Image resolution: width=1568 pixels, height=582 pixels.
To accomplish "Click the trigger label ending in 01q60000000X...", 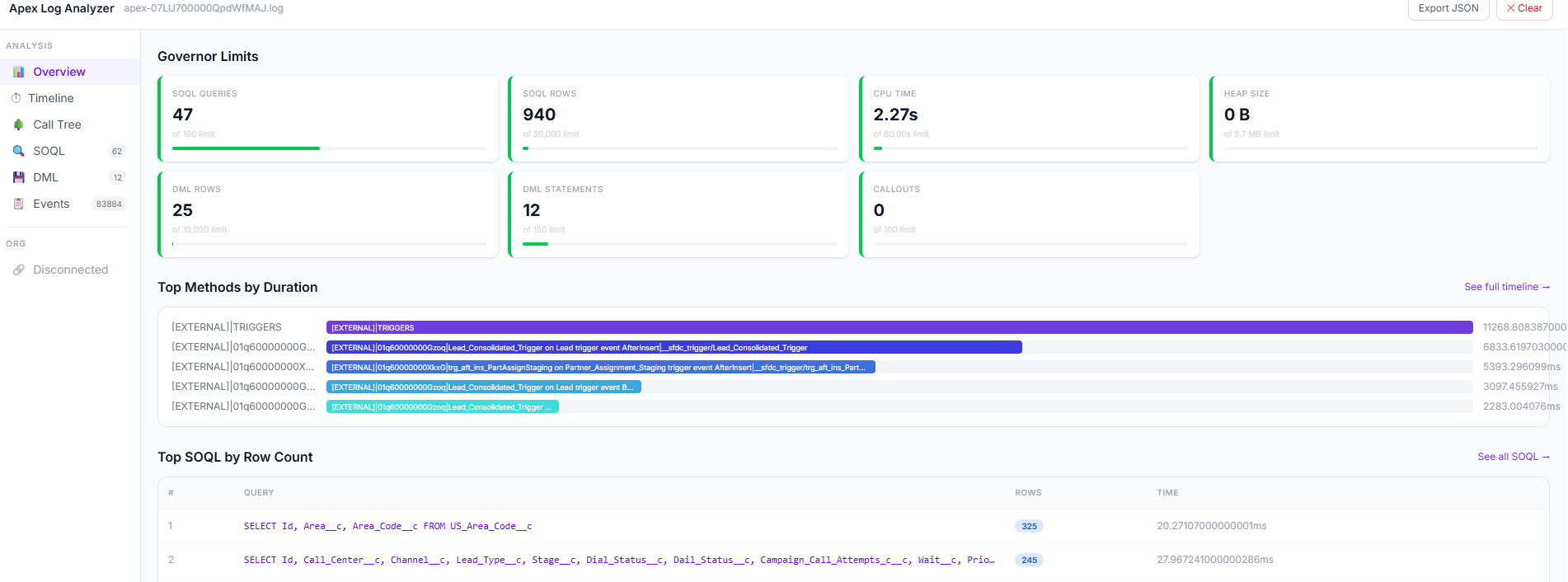I will point(243,367).
